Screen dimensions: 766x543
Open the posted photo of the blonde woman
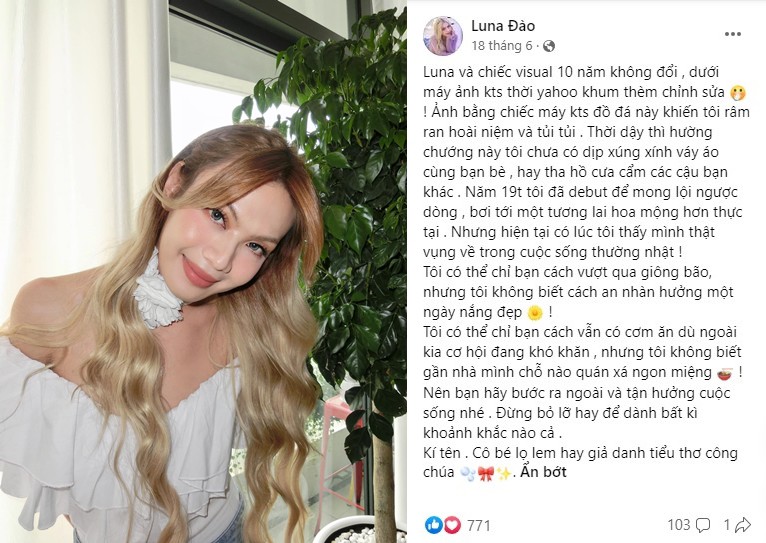pos(203,272)
